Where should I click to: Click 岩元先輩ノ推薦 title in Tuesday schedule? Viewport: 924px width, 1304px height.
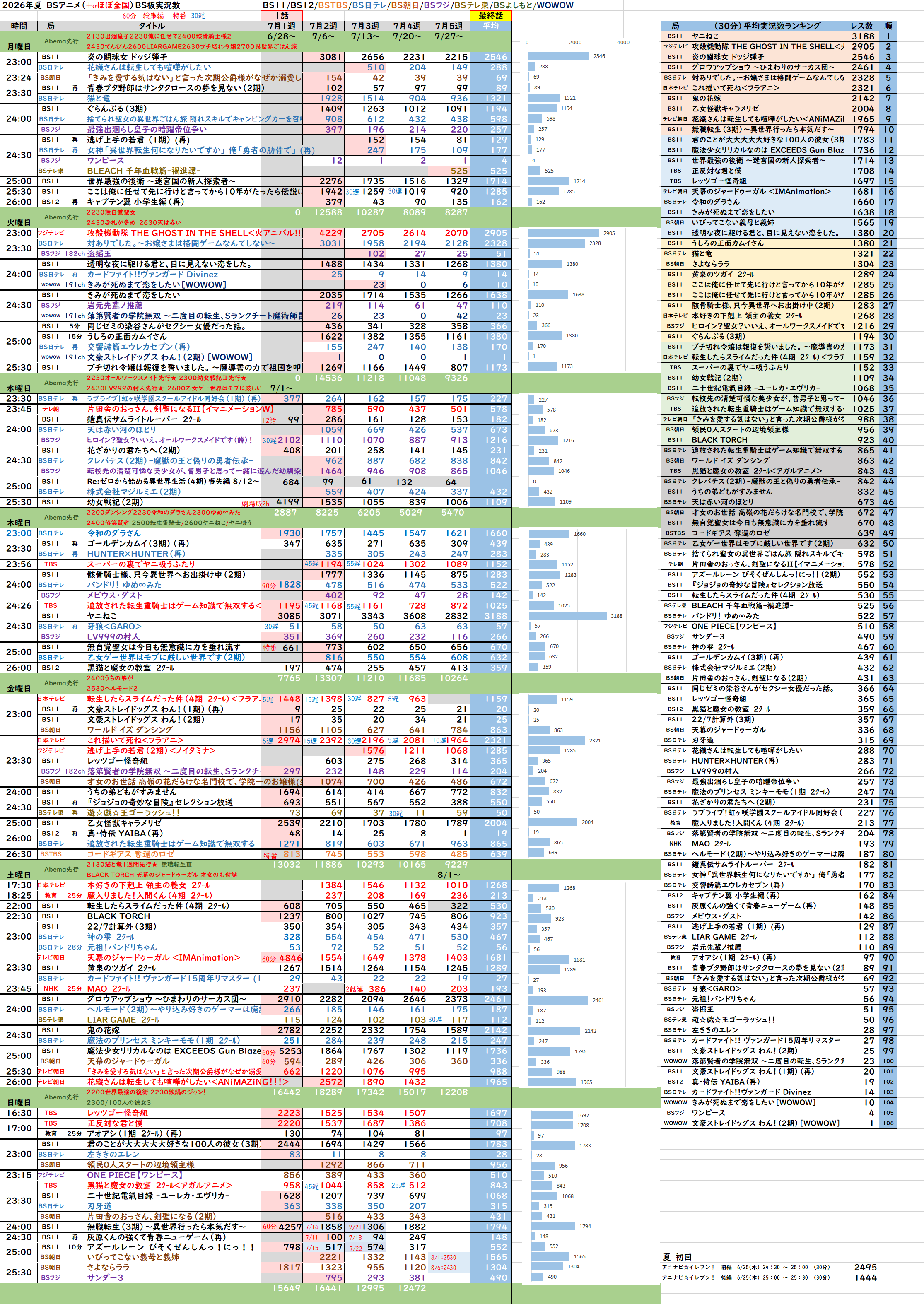(115, 306)
